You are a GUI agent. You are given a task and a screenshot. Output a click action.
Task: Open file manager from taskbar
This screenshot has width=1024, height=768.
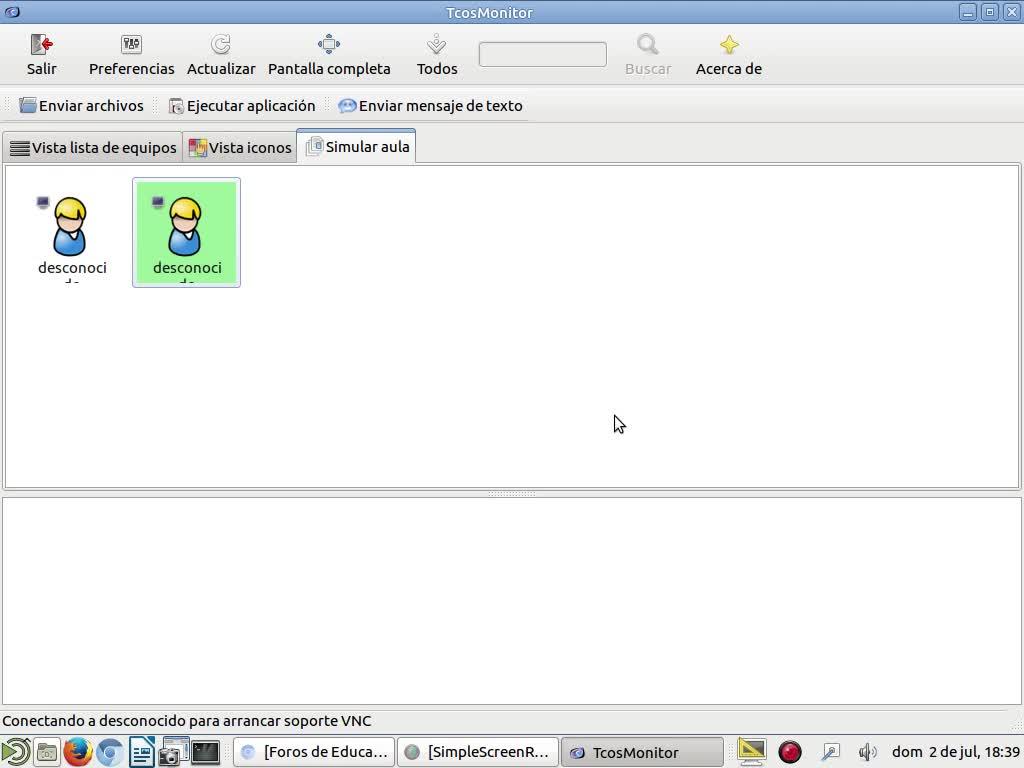point(47,752)
